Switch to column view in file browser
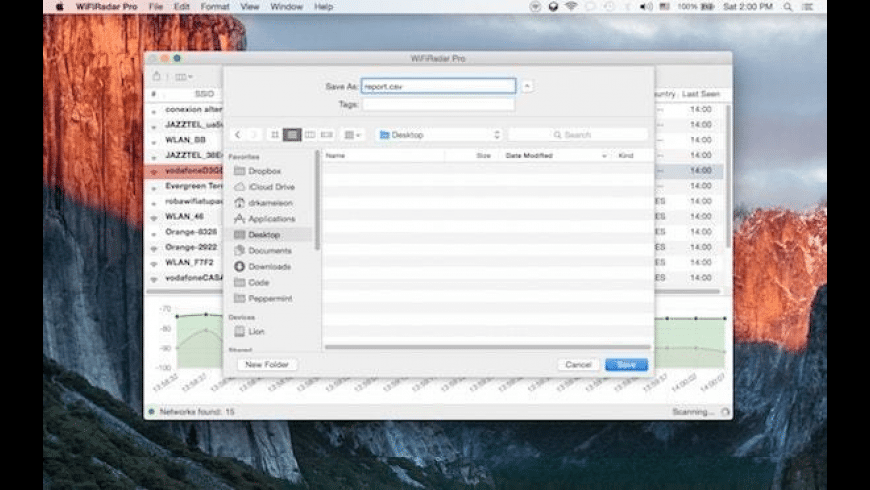Viewport: 870px width, 490px height. click(x=309, y=134)
